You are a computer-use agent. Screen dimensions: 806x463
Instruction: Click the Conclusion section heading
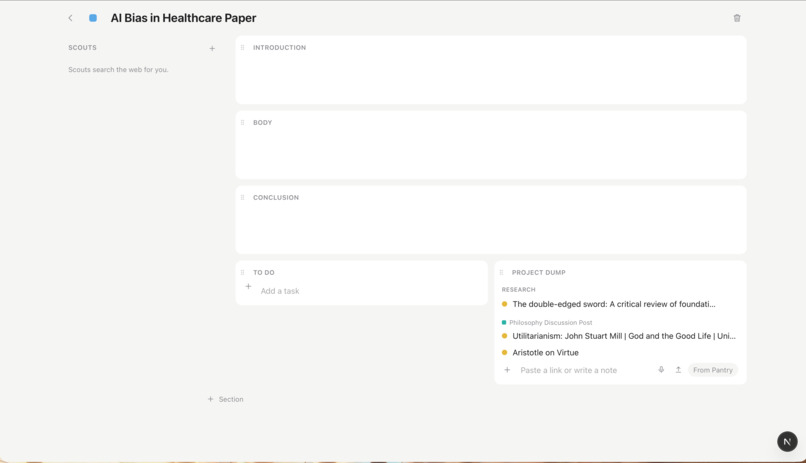point(276,197)
